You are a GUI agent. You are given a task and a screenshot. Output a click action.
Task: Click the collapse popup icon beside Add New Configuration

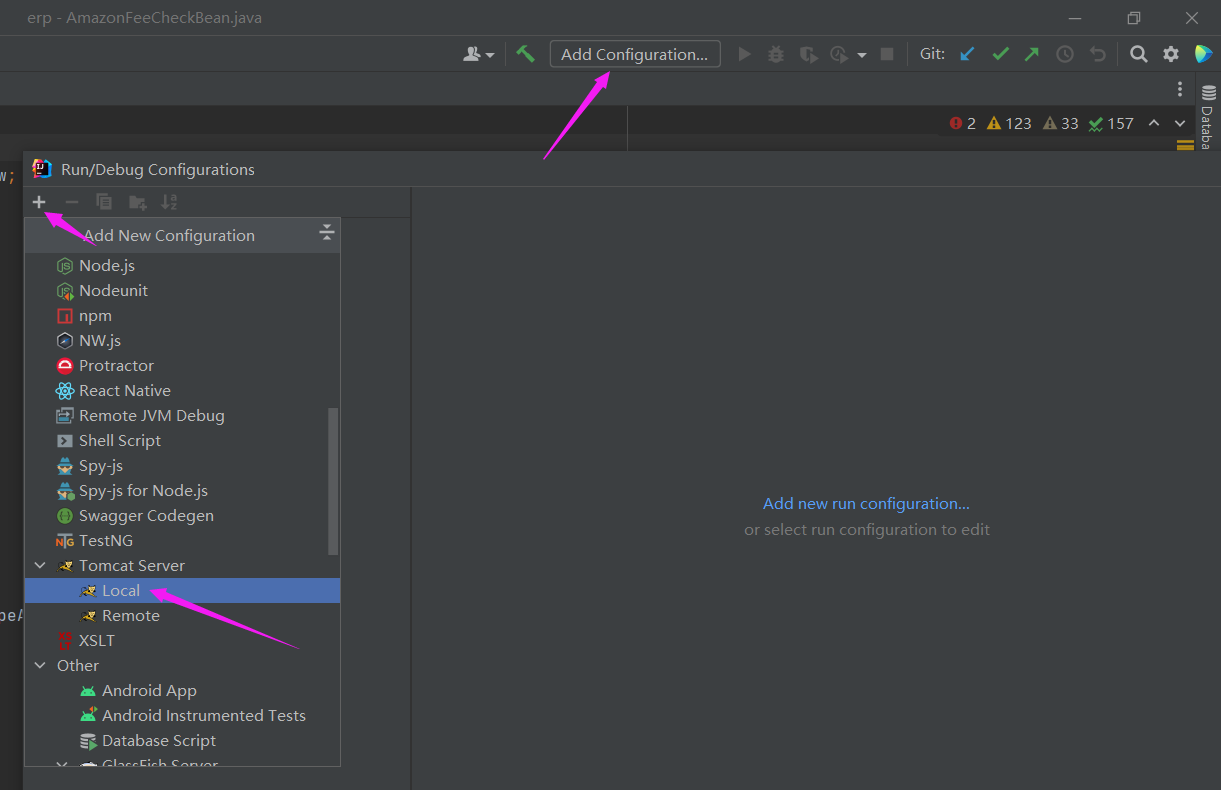point(326,233)
